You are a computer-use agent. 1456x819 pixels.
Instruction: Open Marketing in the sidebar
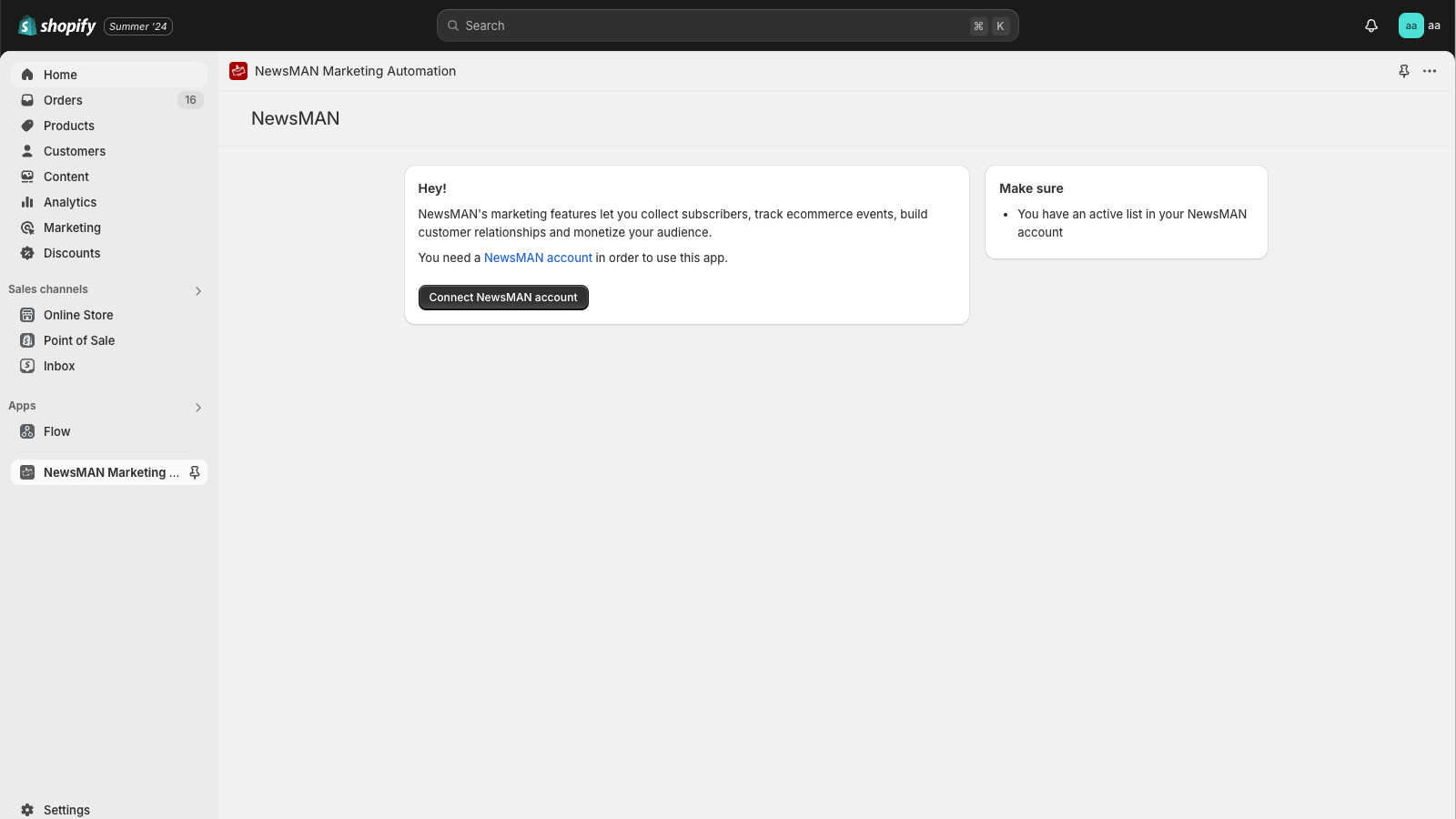[109, 227]
